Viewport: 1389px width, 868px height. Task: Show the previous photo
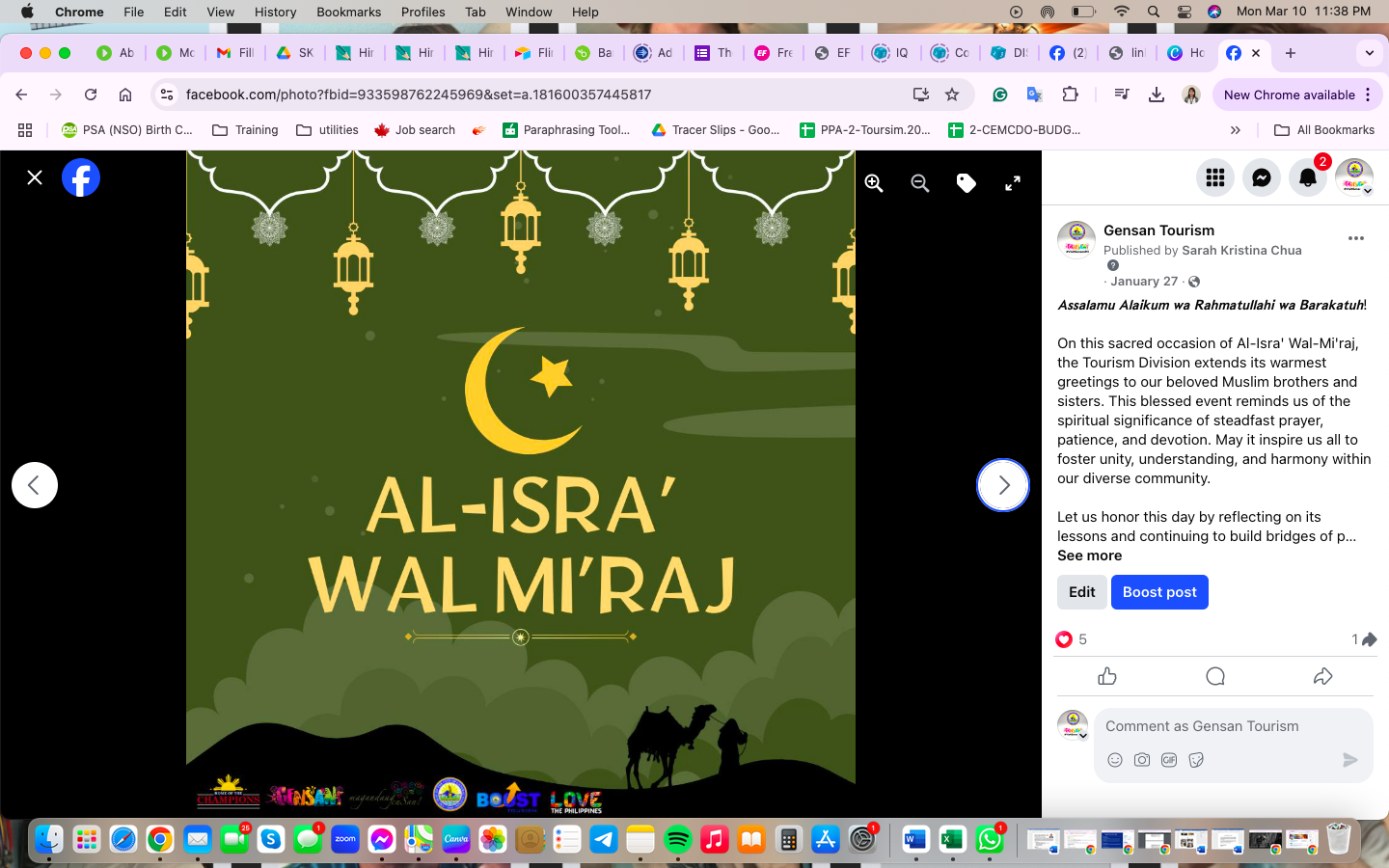click(x=35, y=485)
